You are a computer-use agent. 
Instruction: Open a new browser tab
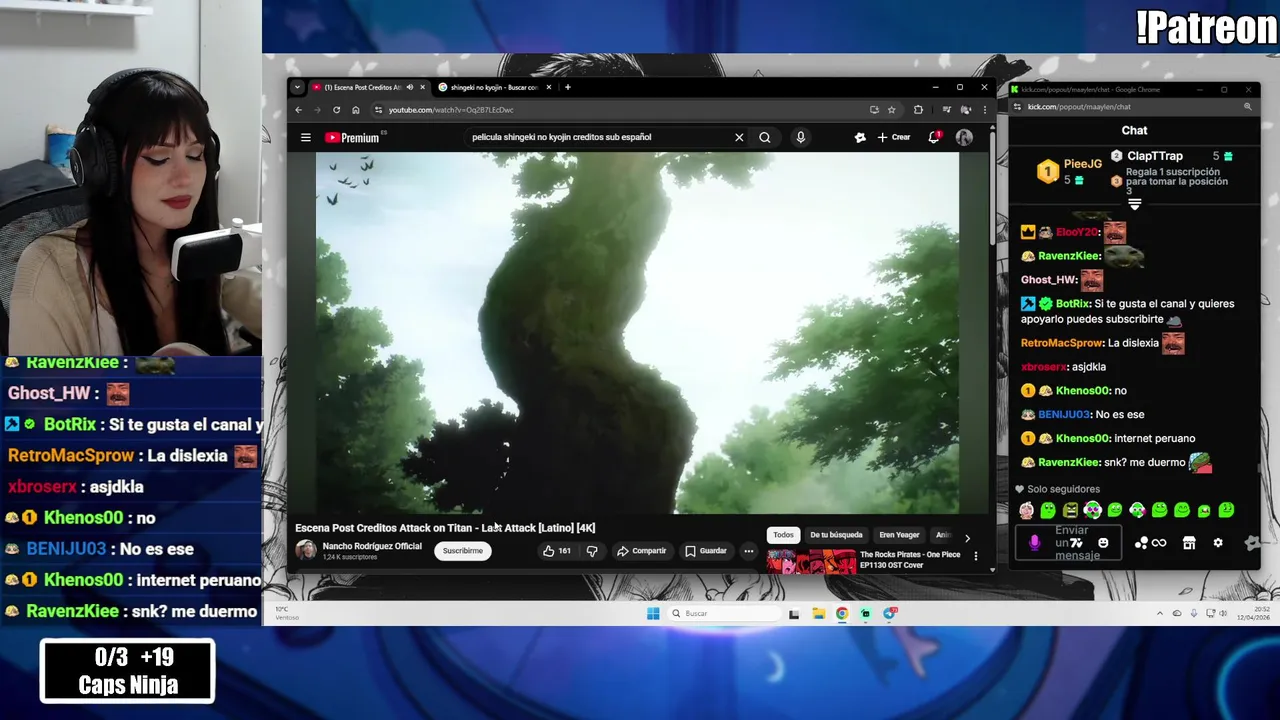(x=568, y=87)
